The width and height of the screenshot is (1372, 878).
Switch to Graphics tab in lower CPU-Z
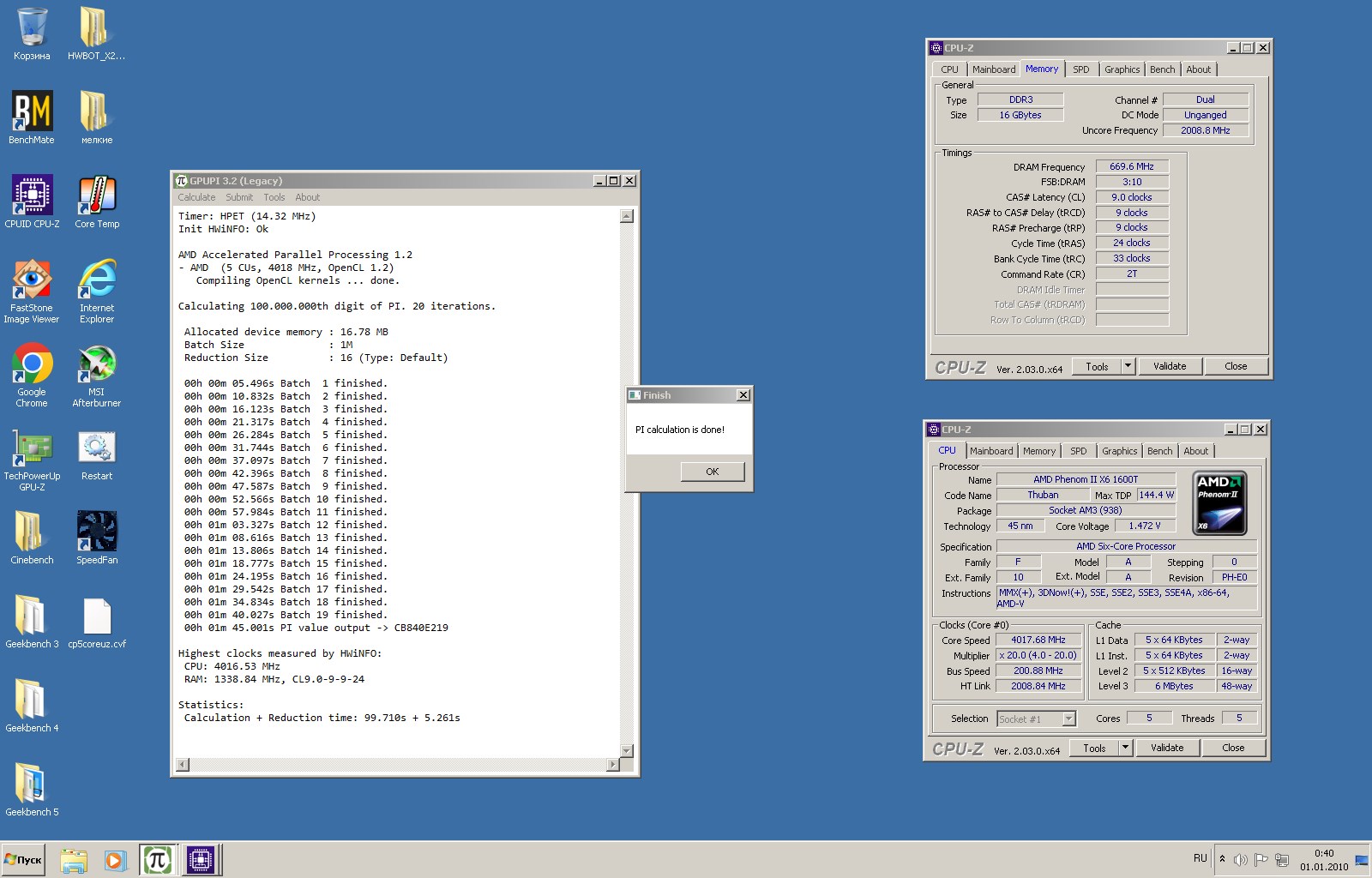point(1119,451)
